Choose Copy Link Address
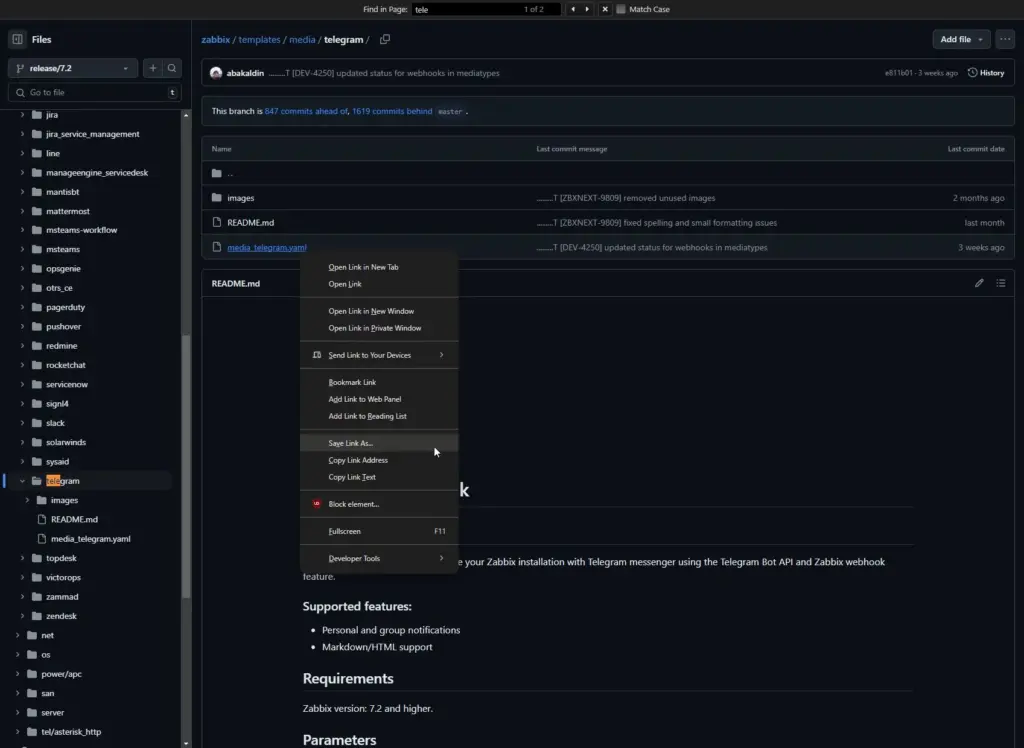The height and width of the screenshot is (748, 1024). click(x=379, y=460)
